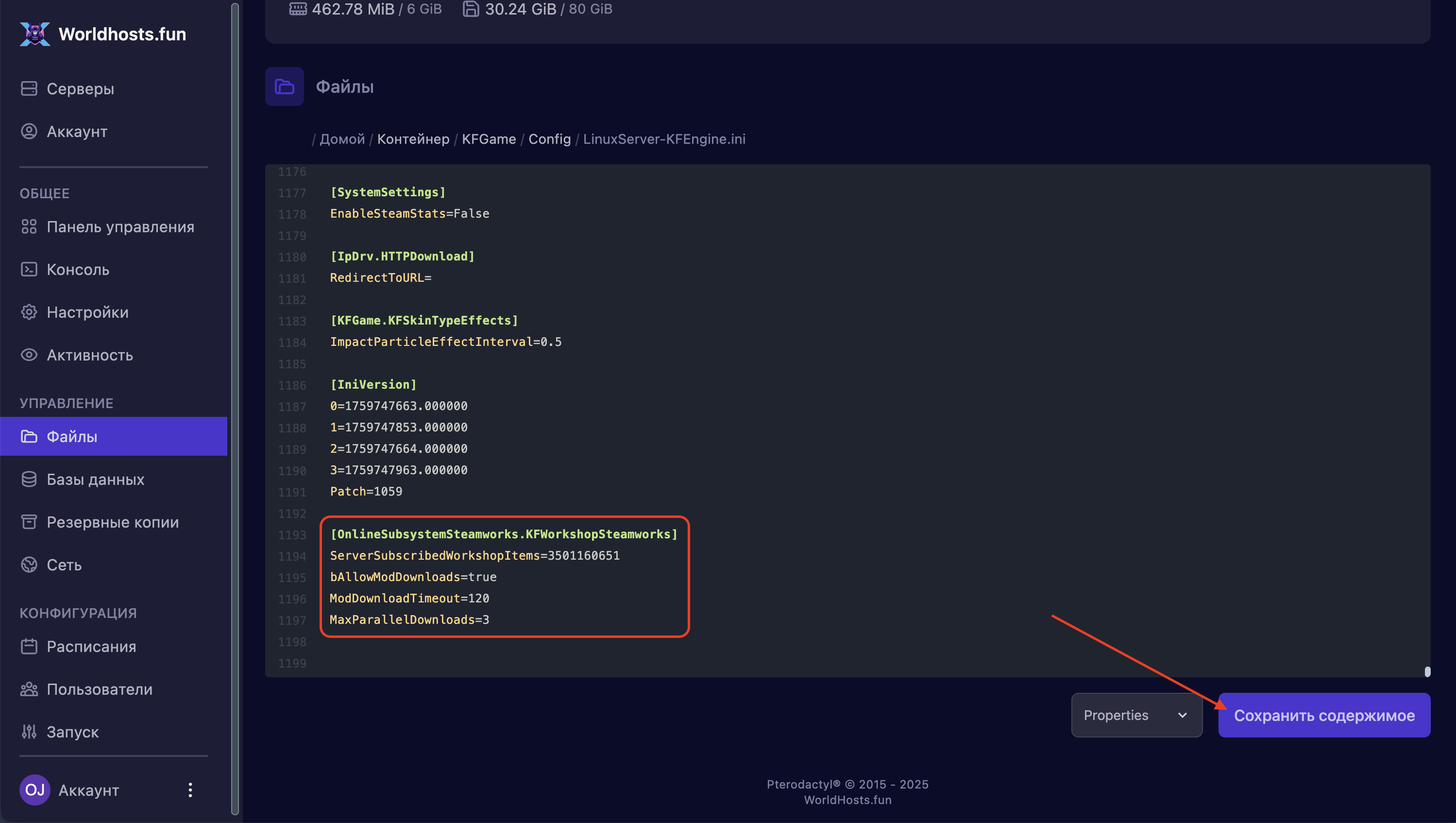Click the Настройки gear icon
The height and width of the screenshot is (823, 1456).
(29, 312)
